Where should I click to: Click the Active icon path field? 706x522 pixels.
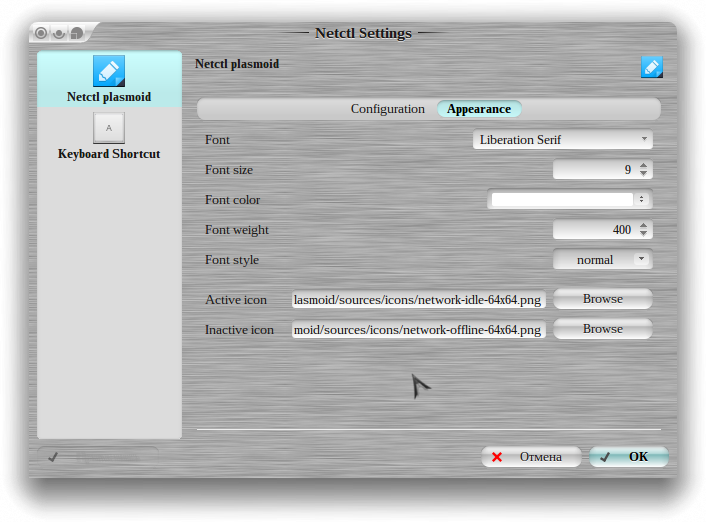(x=418, y=300)
